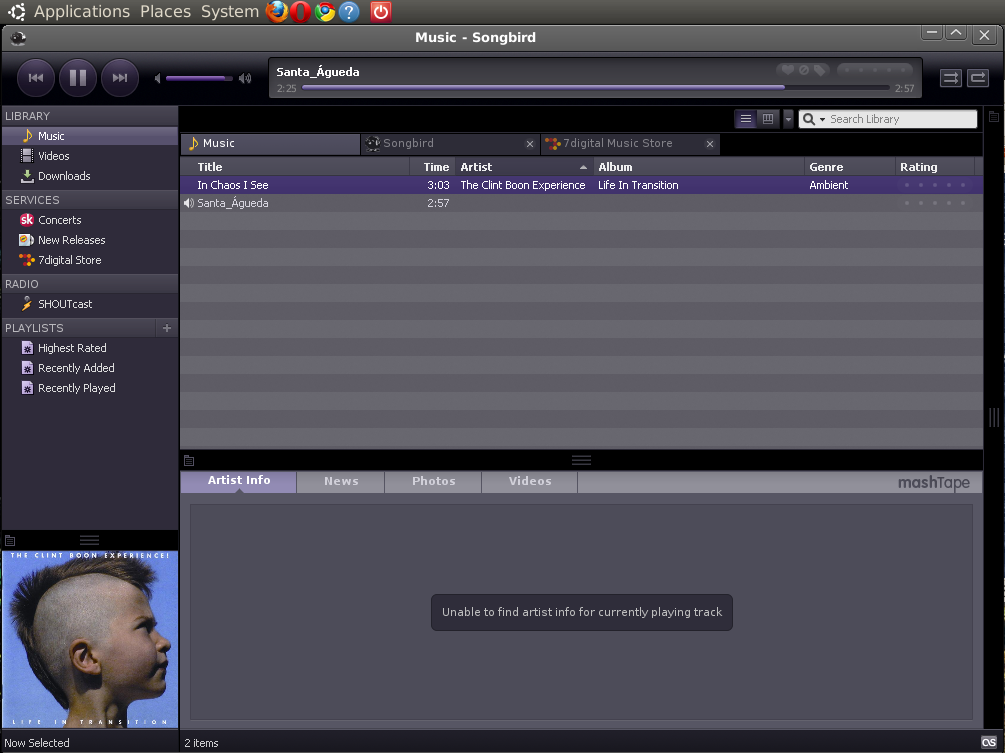
Task: Switch to the Photos mashTape tab
Action: (x=432, y=482)
